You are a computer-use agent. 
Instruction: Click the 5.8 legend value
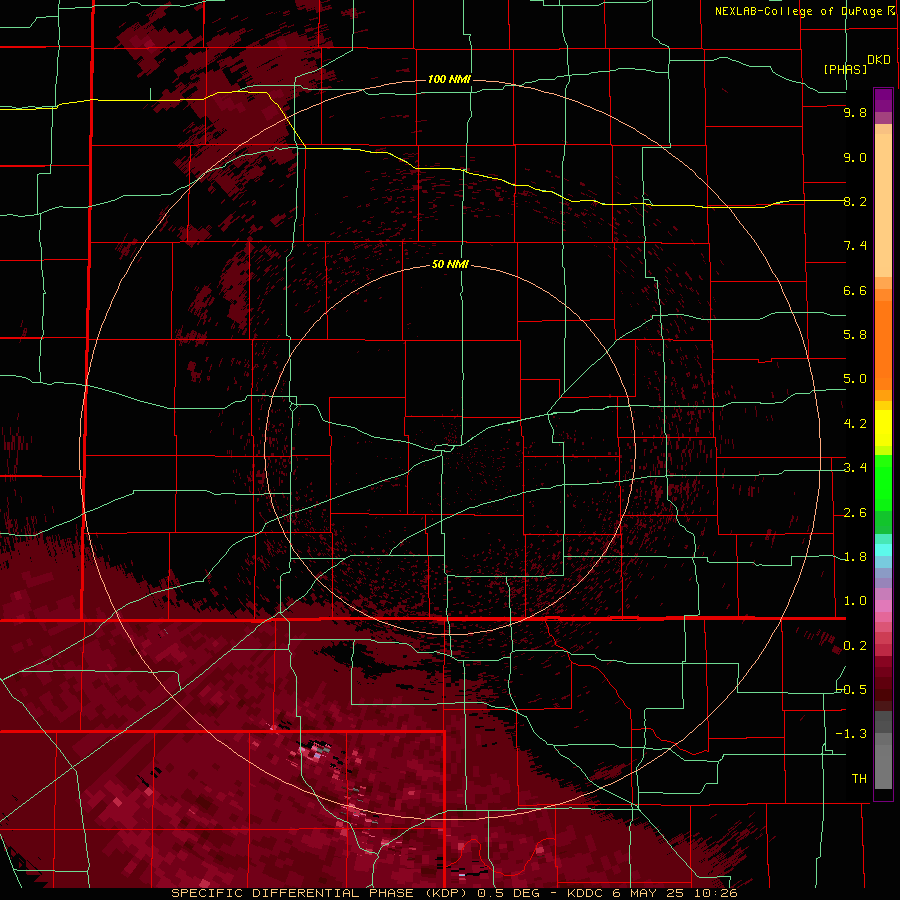855,335
